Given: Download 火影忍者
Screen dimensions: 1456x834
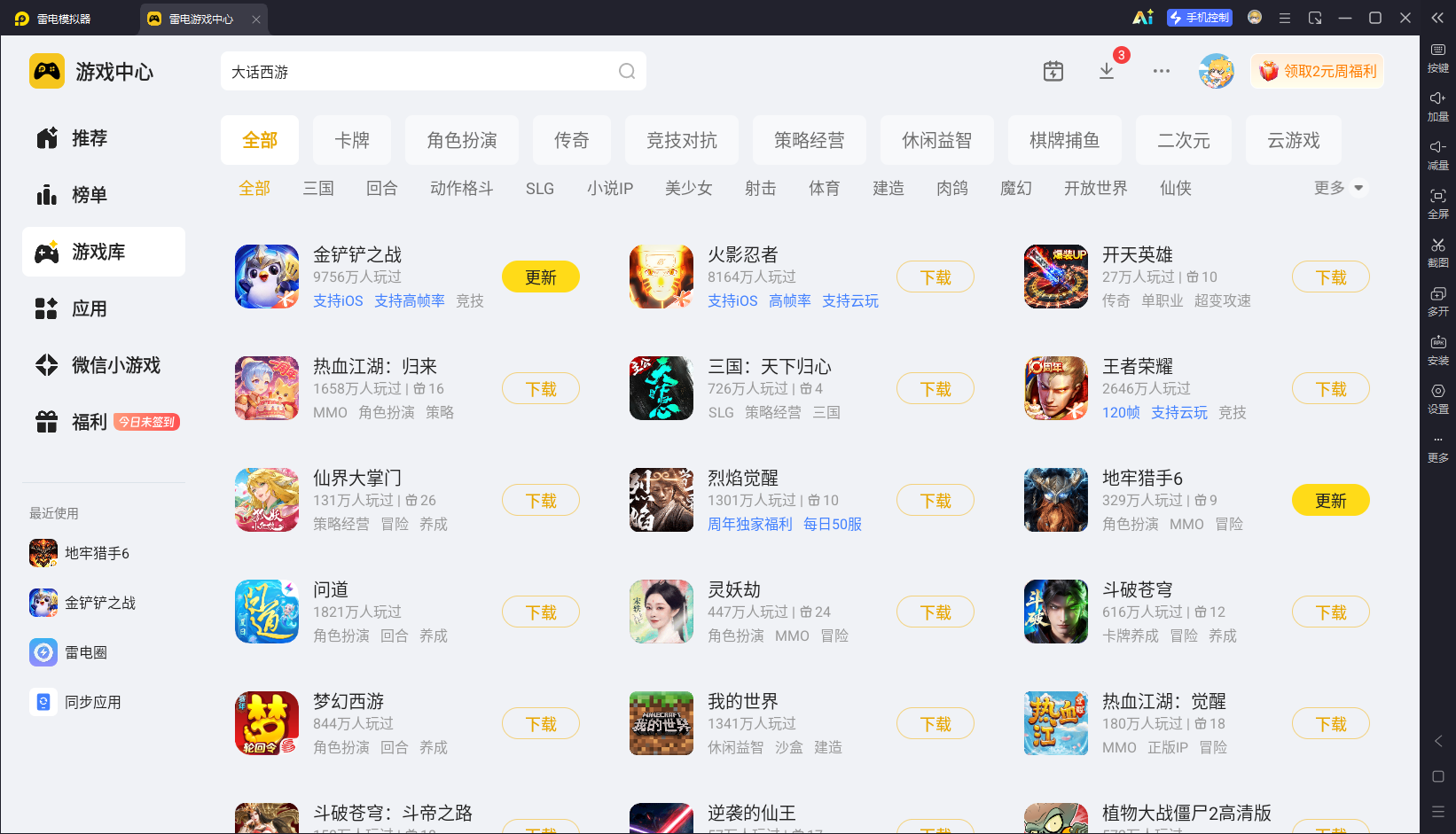Looking at the screenshot, I should point(935,277).
